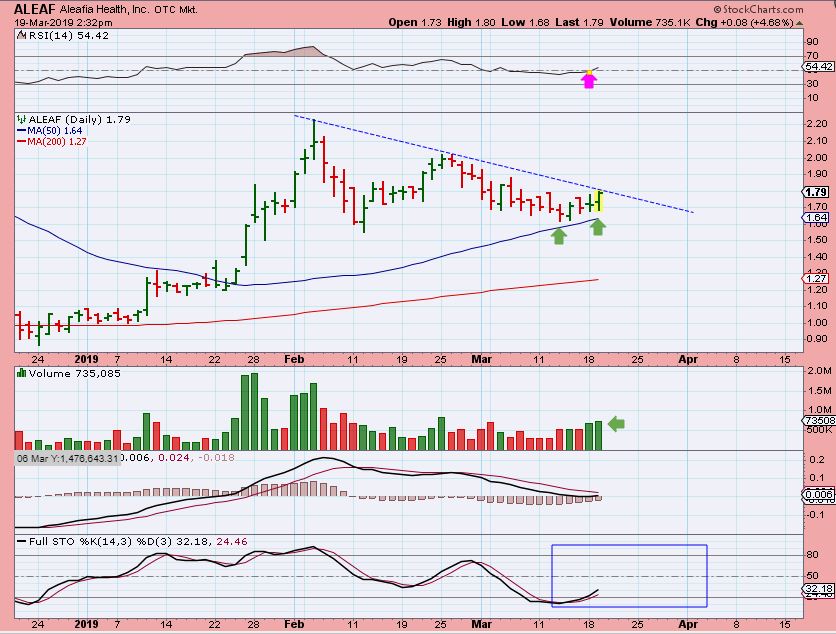The width and height of the screenshot is (836, 634).
Task: Click the volume bars icon beside Volume
Action: [x=21, y=373]
